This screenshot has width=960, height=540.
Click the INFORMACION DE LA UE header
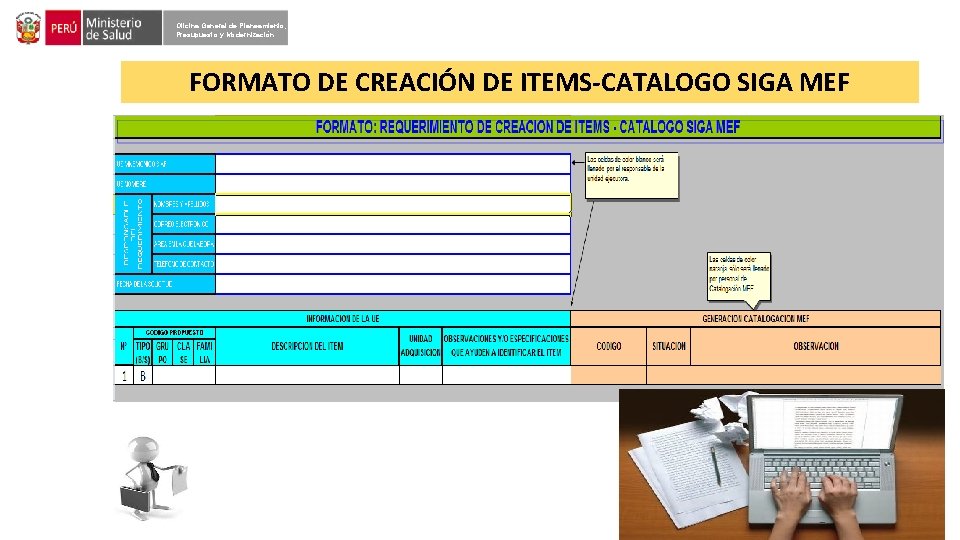coord(342,318)
